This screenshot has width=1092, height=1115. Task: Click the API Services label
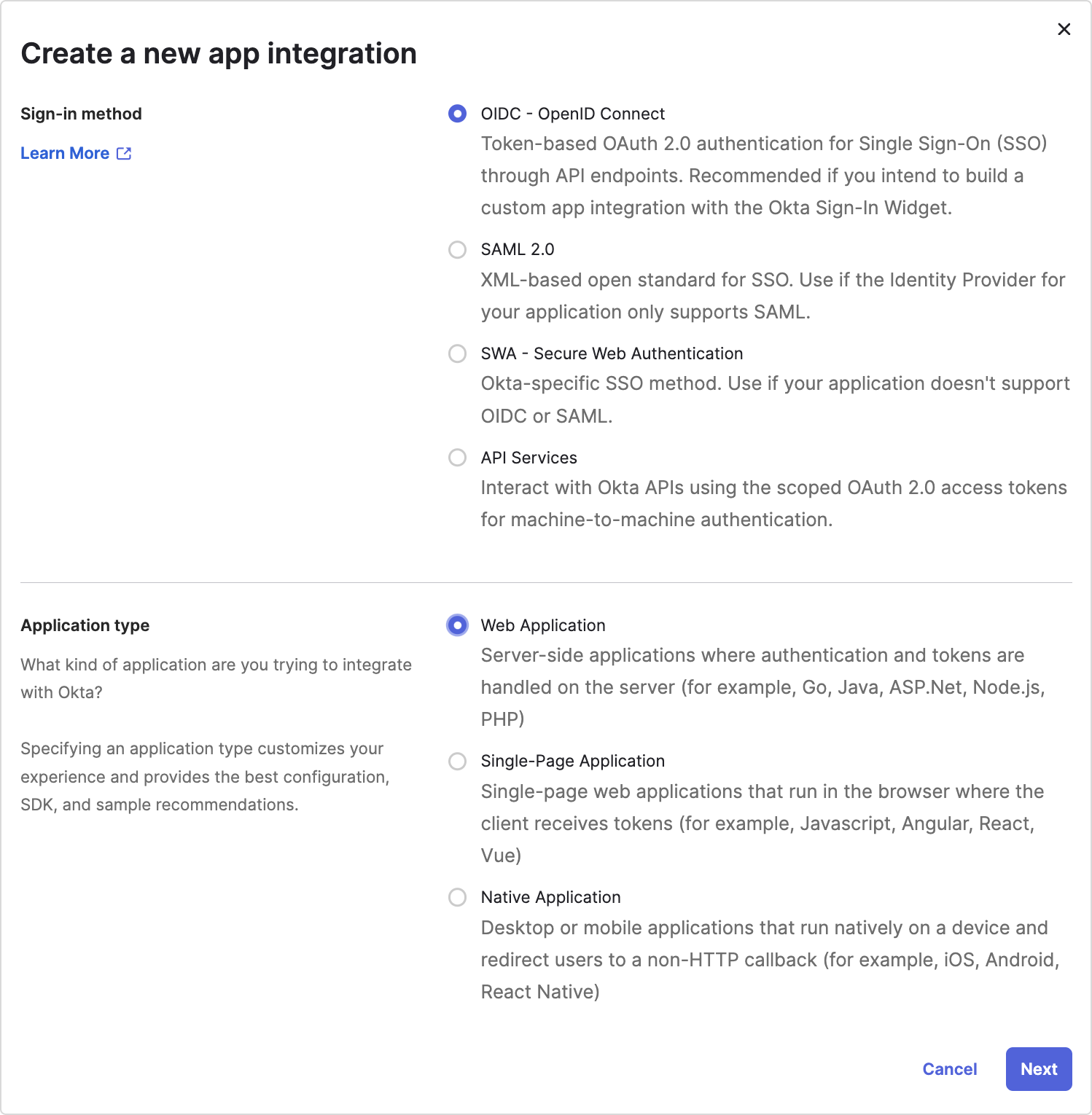(529, 458)
